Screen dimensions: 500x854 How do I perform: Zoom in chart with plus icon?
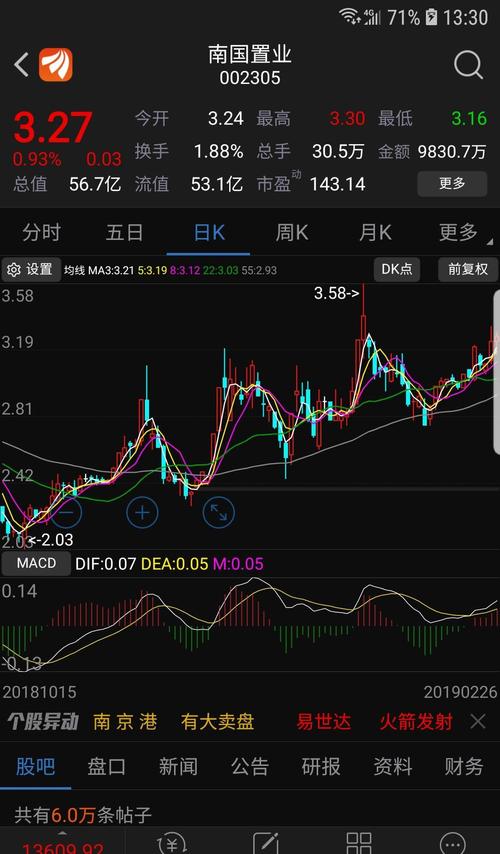(x=142, y=513)
